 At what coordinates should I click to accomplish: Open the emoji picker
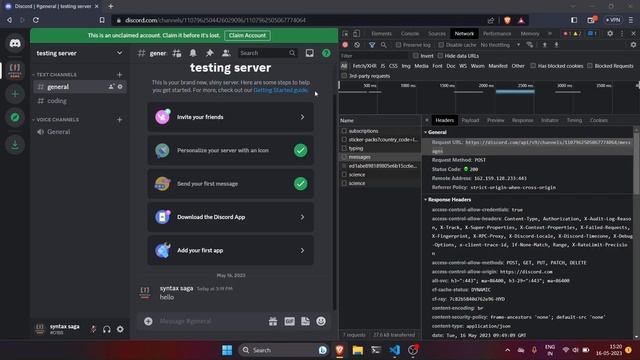coord(321,321)
